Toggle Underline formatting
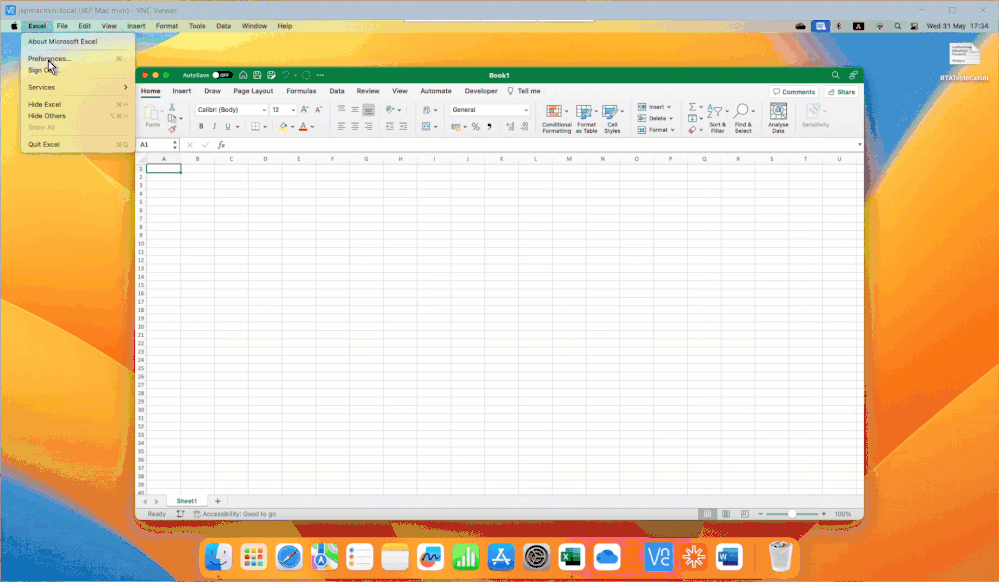This screenshot has height=582, width=999. pyautogui.click(x=227, y=127)
